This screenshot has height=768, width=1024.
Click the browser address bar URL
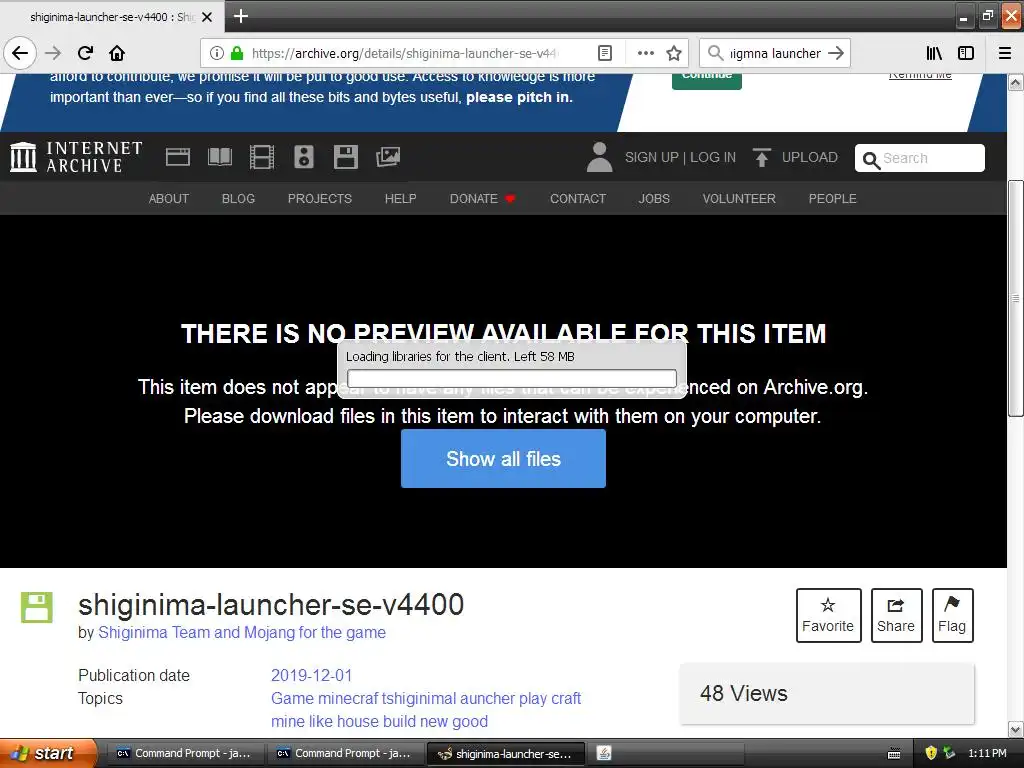[x=405, y=53]
